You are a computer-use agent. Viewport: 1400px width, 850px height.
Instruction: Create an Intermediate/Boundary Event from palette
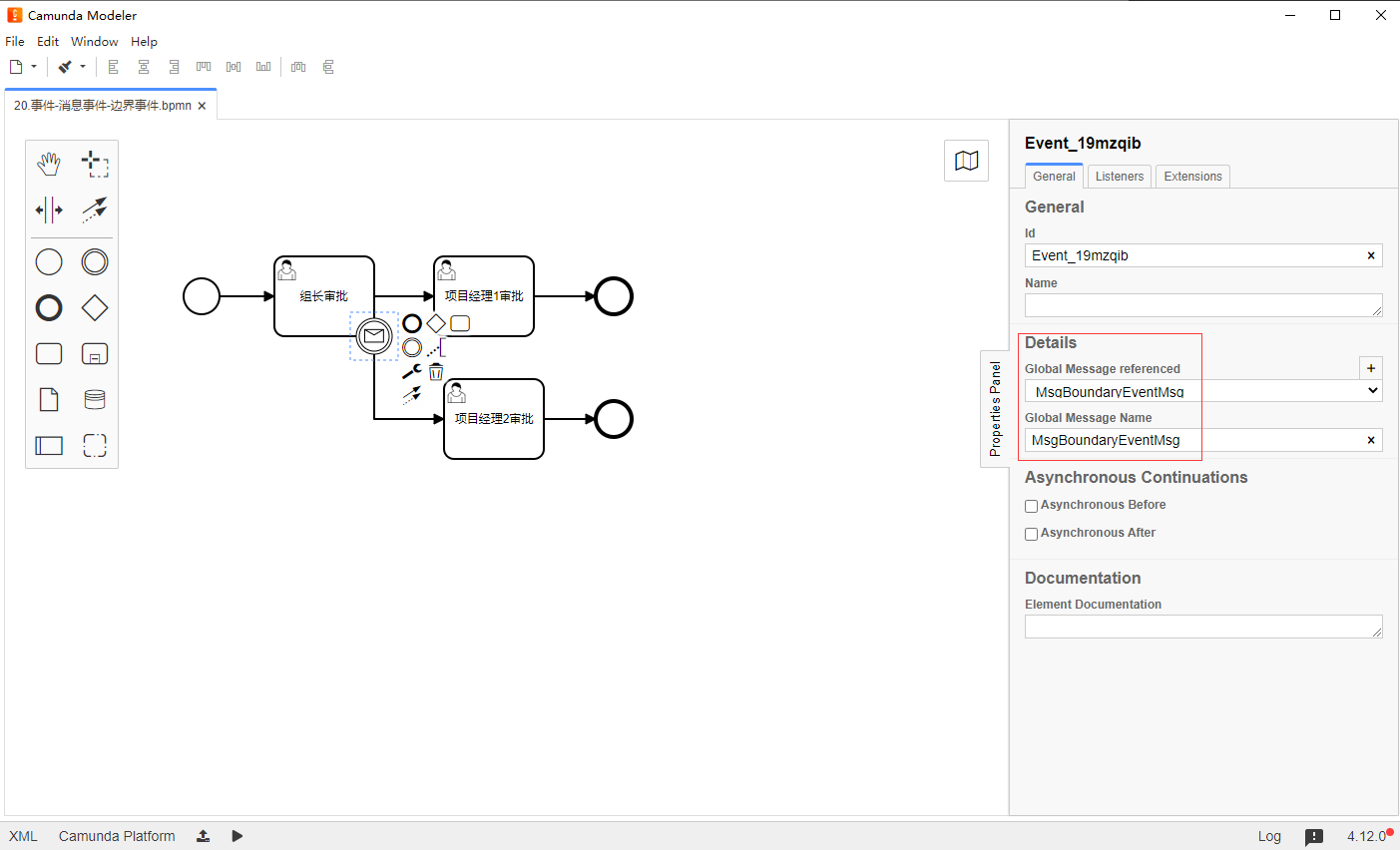(95, 262)
